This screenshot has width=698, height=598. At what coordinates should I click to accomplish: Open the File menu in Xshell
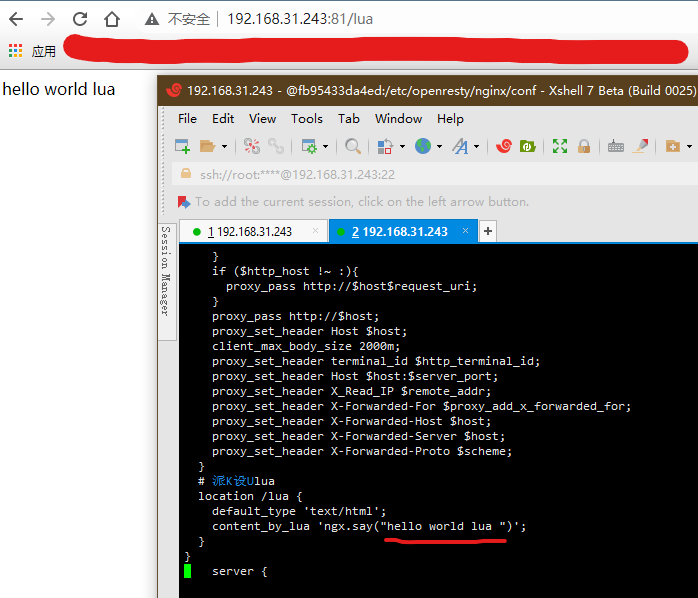187,119
